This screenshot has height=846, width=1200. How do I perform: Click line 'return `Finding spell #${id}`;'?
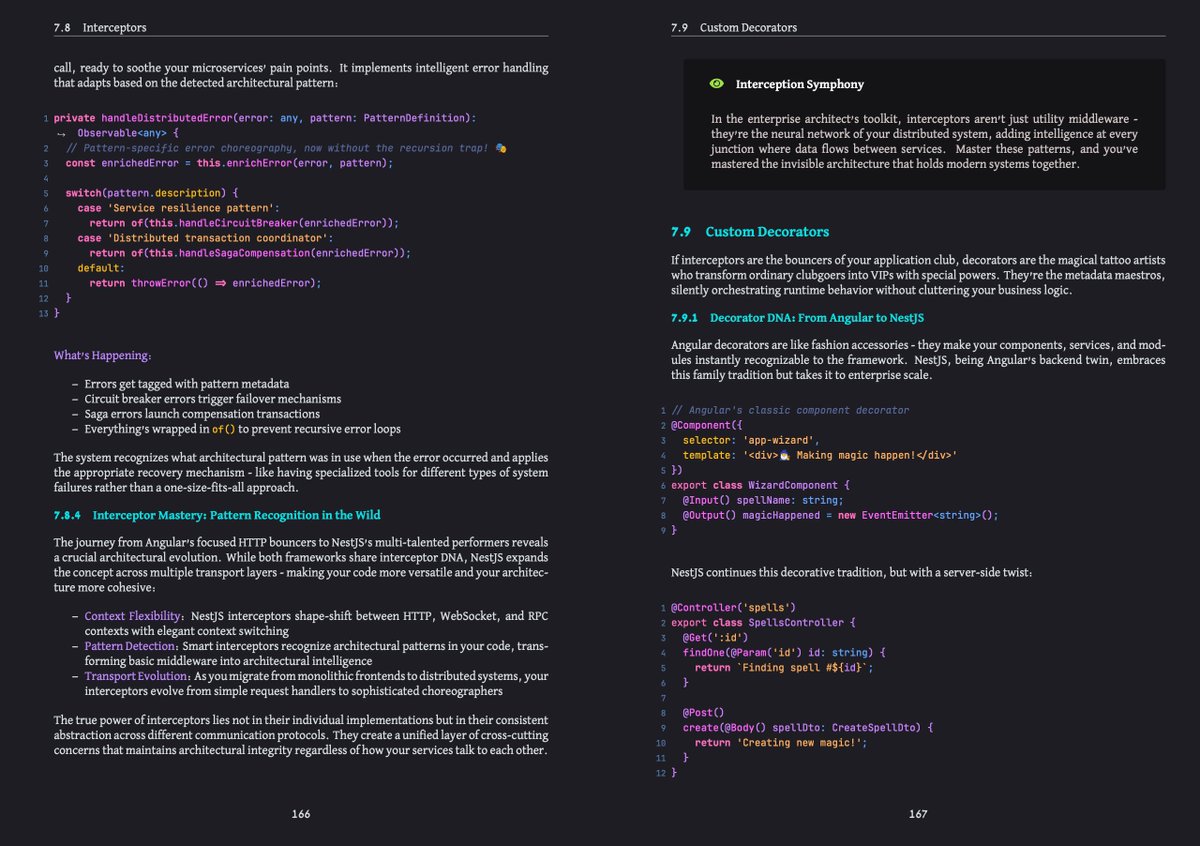784,667
